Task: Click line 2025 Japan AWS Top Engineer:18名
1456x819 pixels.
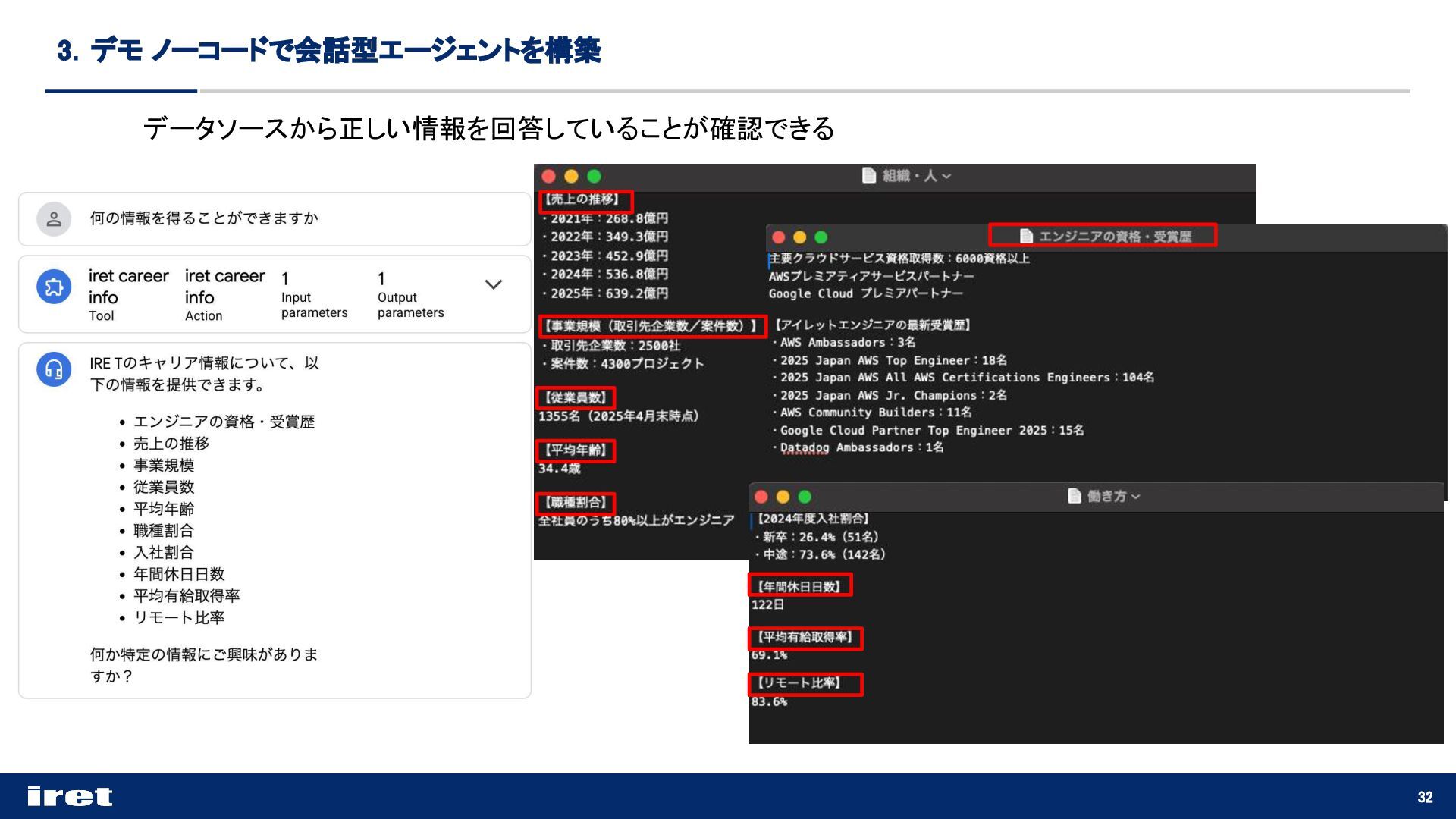Action: pos(890,360)
